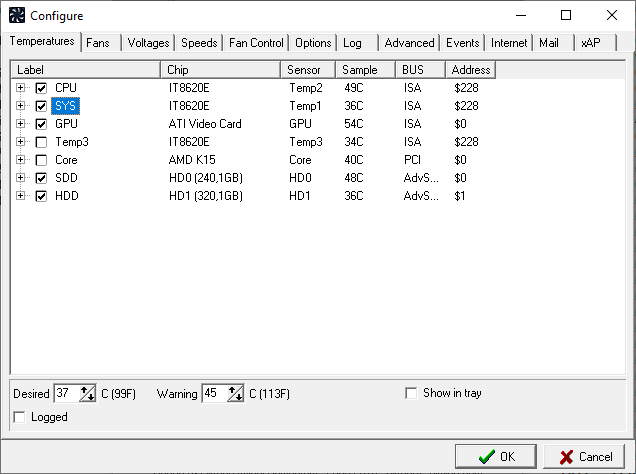Click the 54C sample value
Image resolution: width=636 pixels, height=474 pixels.
354,124
